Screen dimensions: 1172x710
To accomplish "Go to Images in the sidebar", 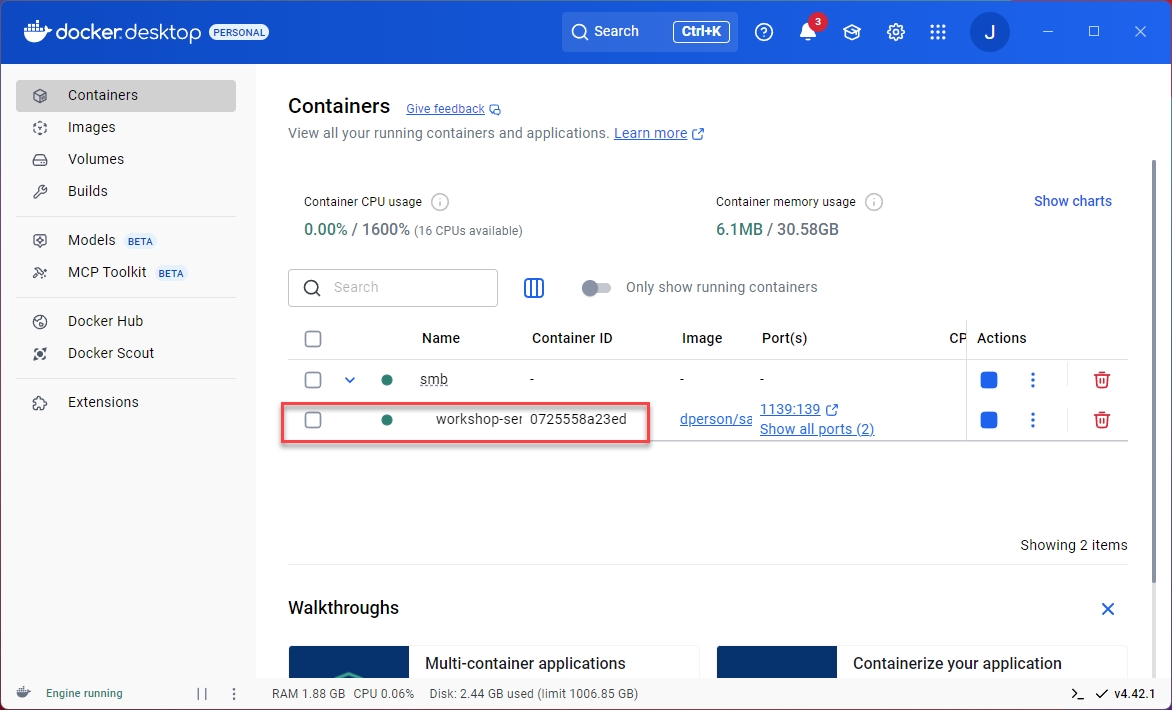I will pyautogui.click(x=91, y=127).
